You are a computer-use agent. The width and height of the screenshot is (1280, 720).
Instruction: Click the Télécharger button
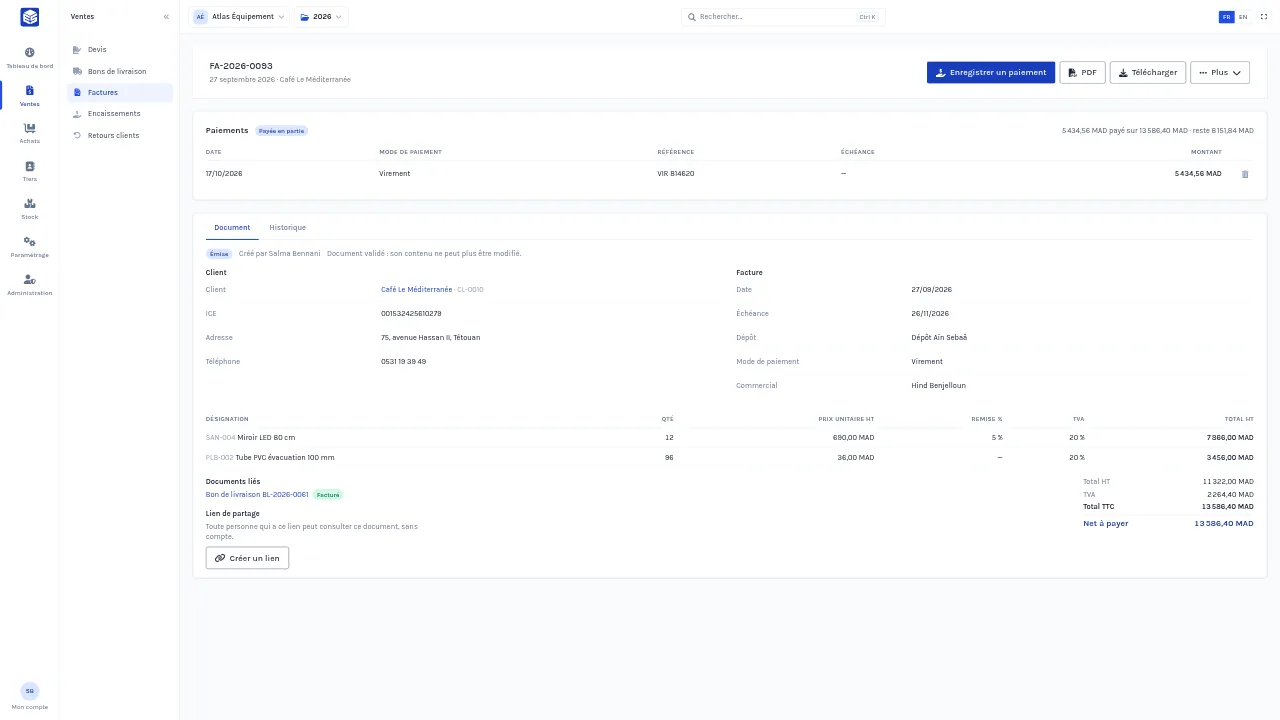tap(1147, 73)
